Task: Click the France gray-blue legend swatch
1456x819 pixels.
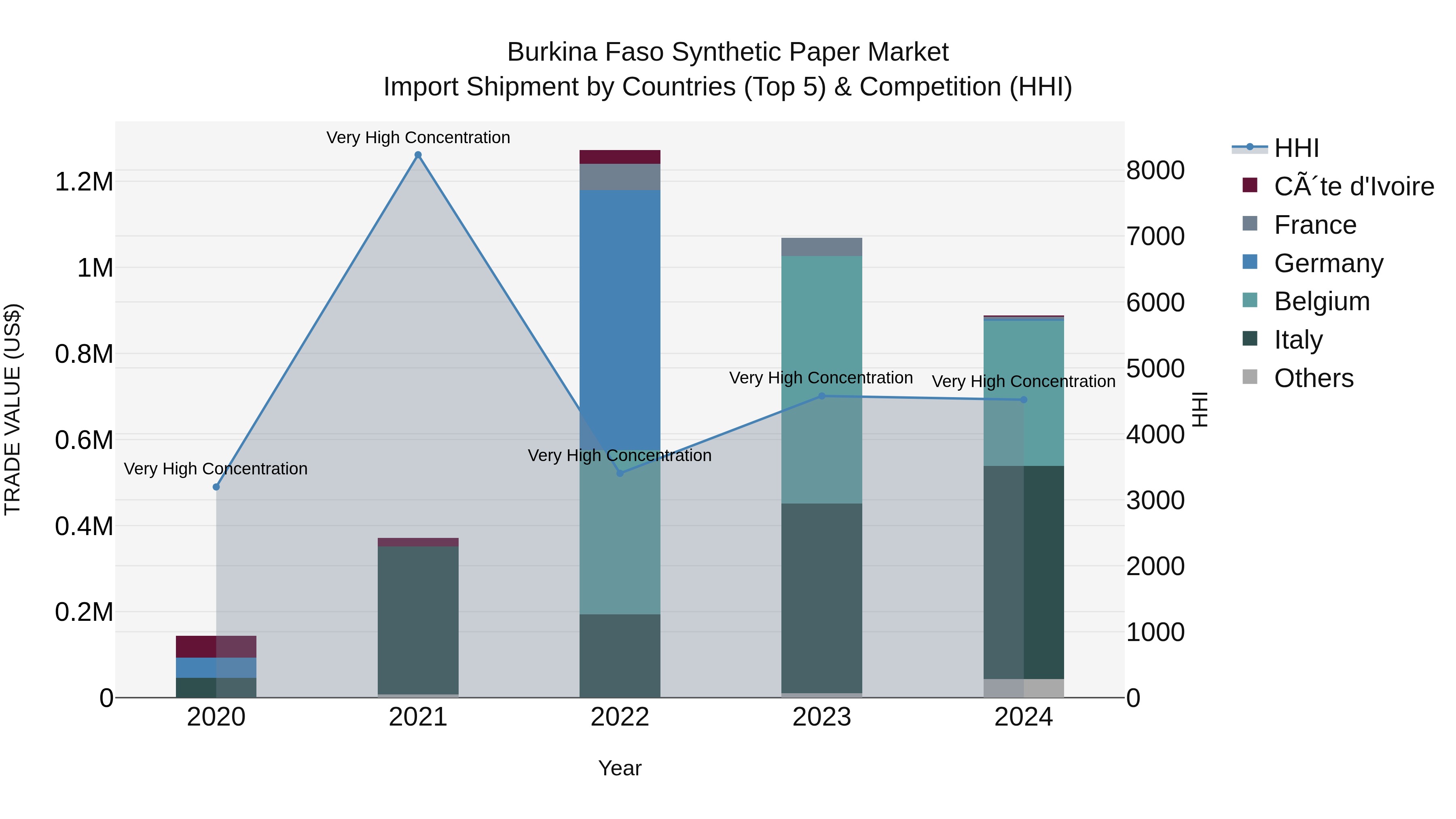Action: point(1250,223)
